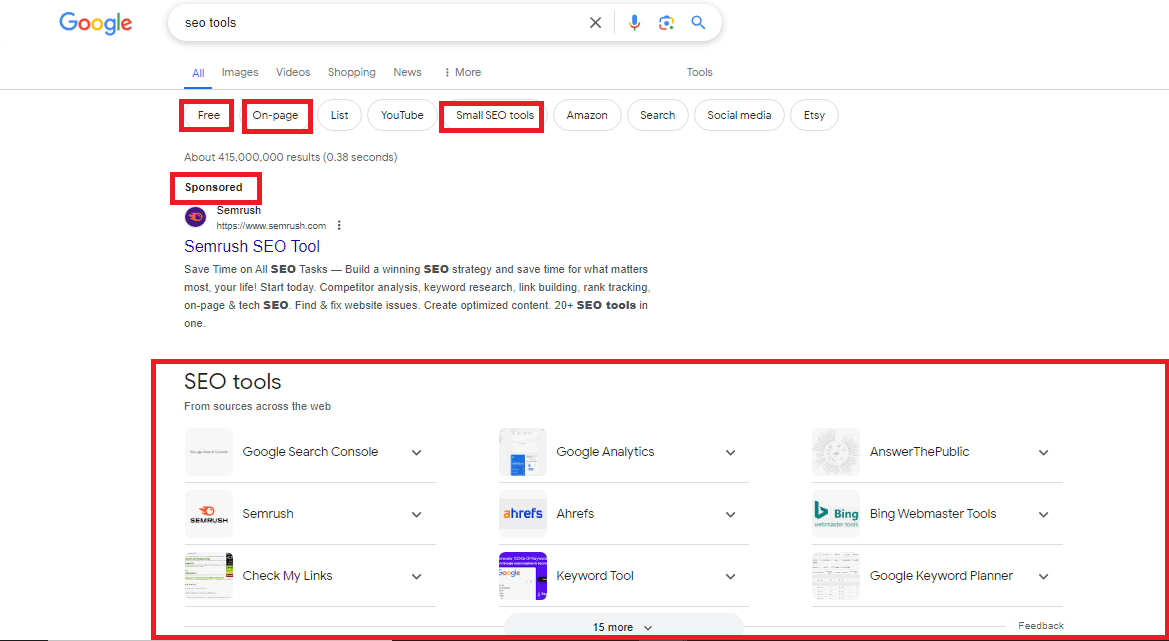Viewport: 1169px width, 641px height.
Task: Expand the Google Keyword Planner chevron
Action: pyautogui.click(x=1044, y=576)
